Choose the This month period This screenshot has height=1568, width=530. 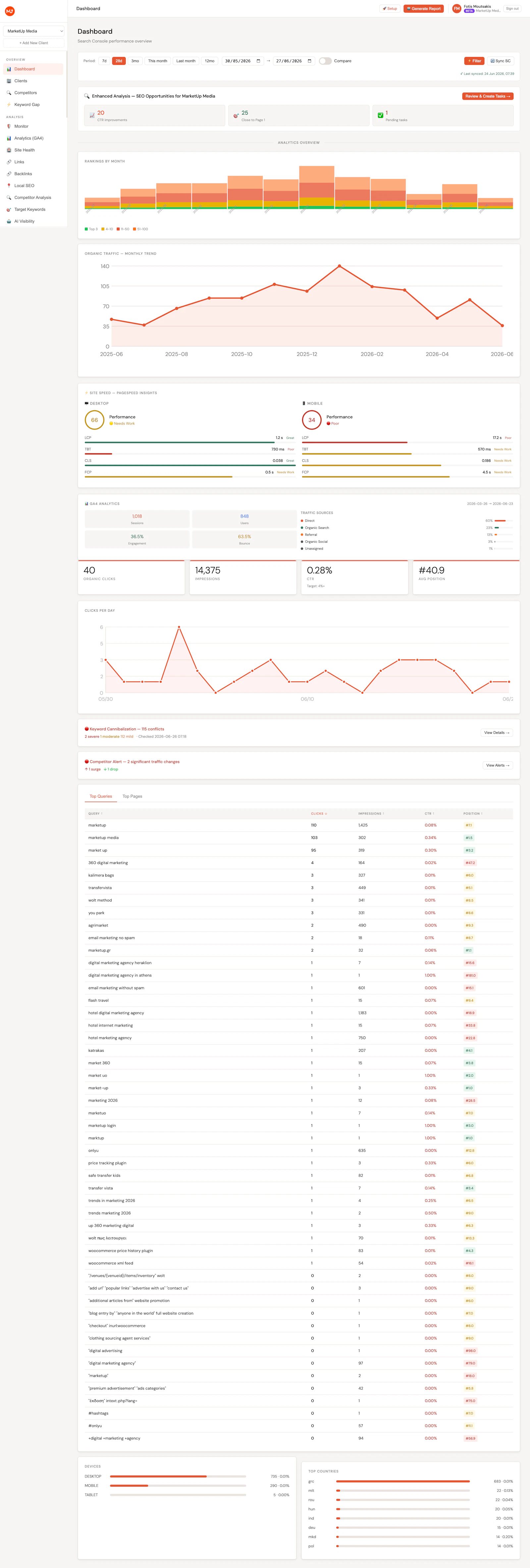[158, 61]
